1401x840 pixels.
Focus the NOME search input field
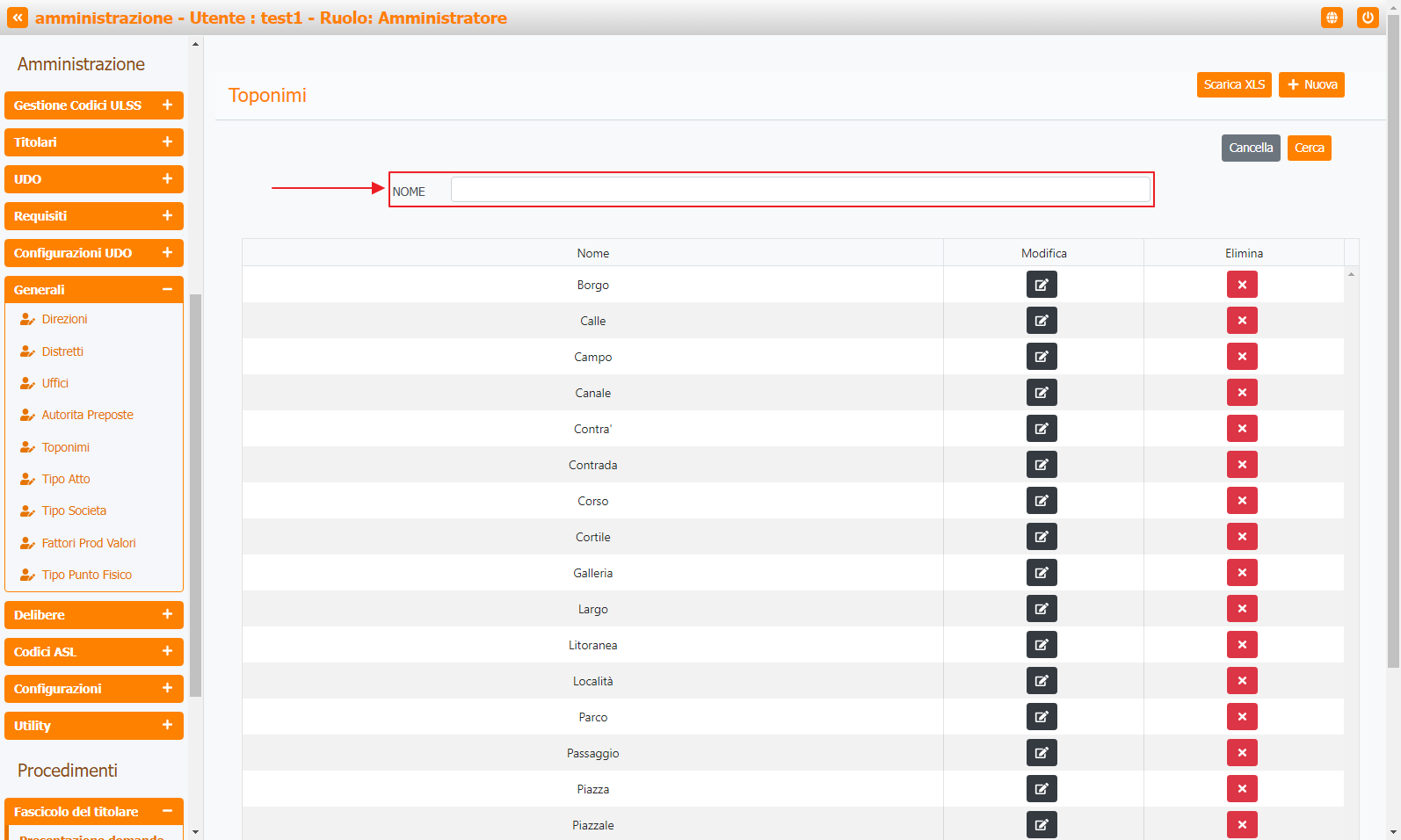(800, 190)
